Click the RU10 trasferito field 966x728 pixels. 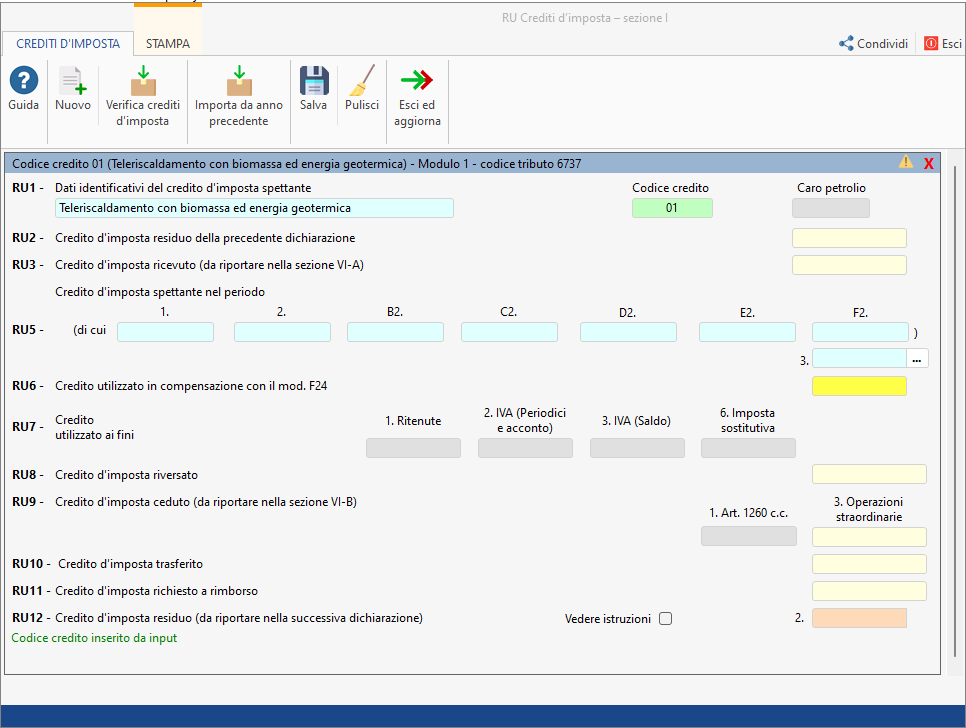(x=869, y=564)
